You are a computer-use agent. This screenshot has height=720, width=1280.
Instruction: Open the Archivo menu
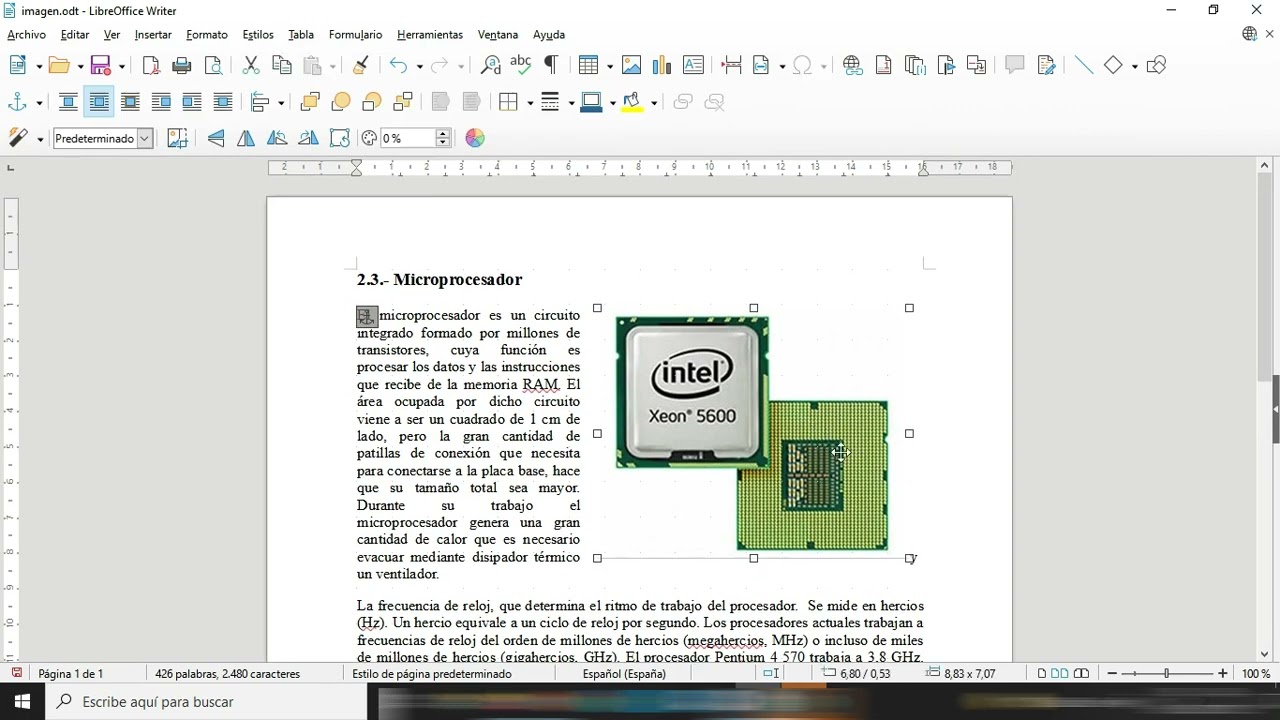(x=26, y=34)
